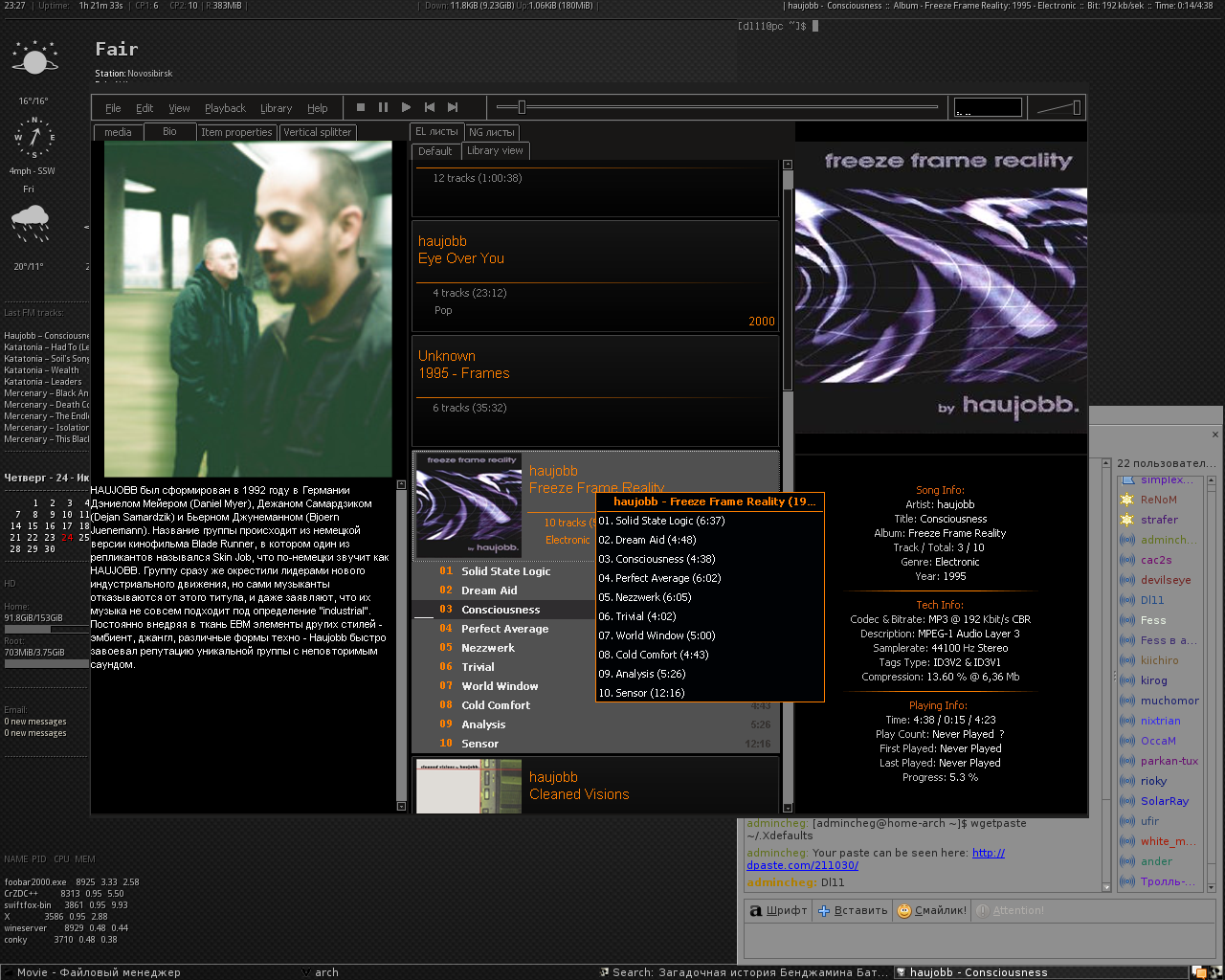Click the star icon beside ReNoM
This screenshot has height=980, width=1225.
[x=1126, y=500]
